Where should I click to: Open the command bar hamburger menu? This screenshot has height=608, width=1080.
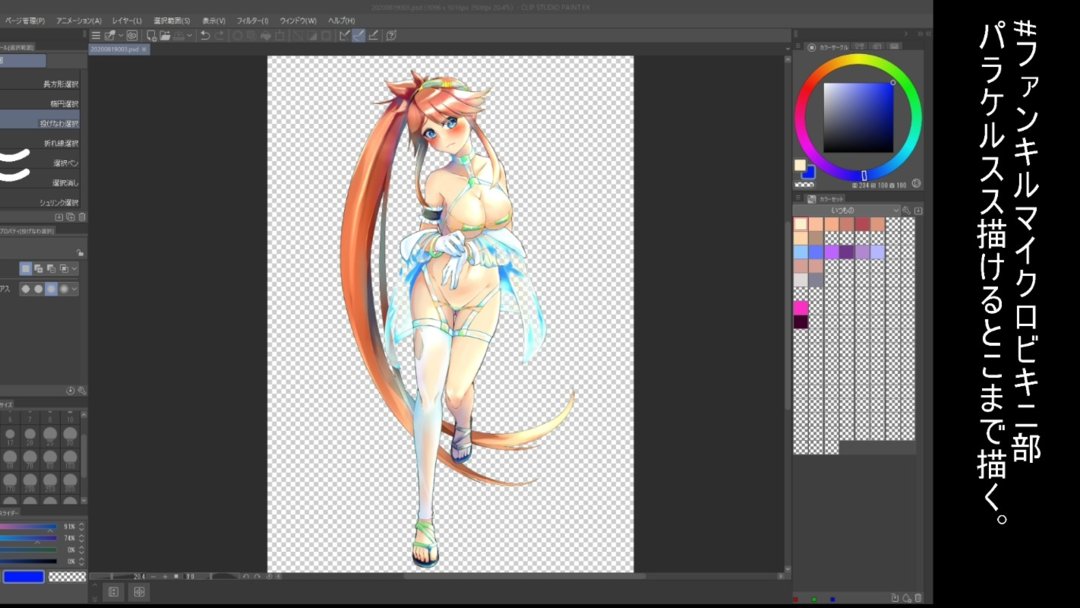(x=96, y=35)
